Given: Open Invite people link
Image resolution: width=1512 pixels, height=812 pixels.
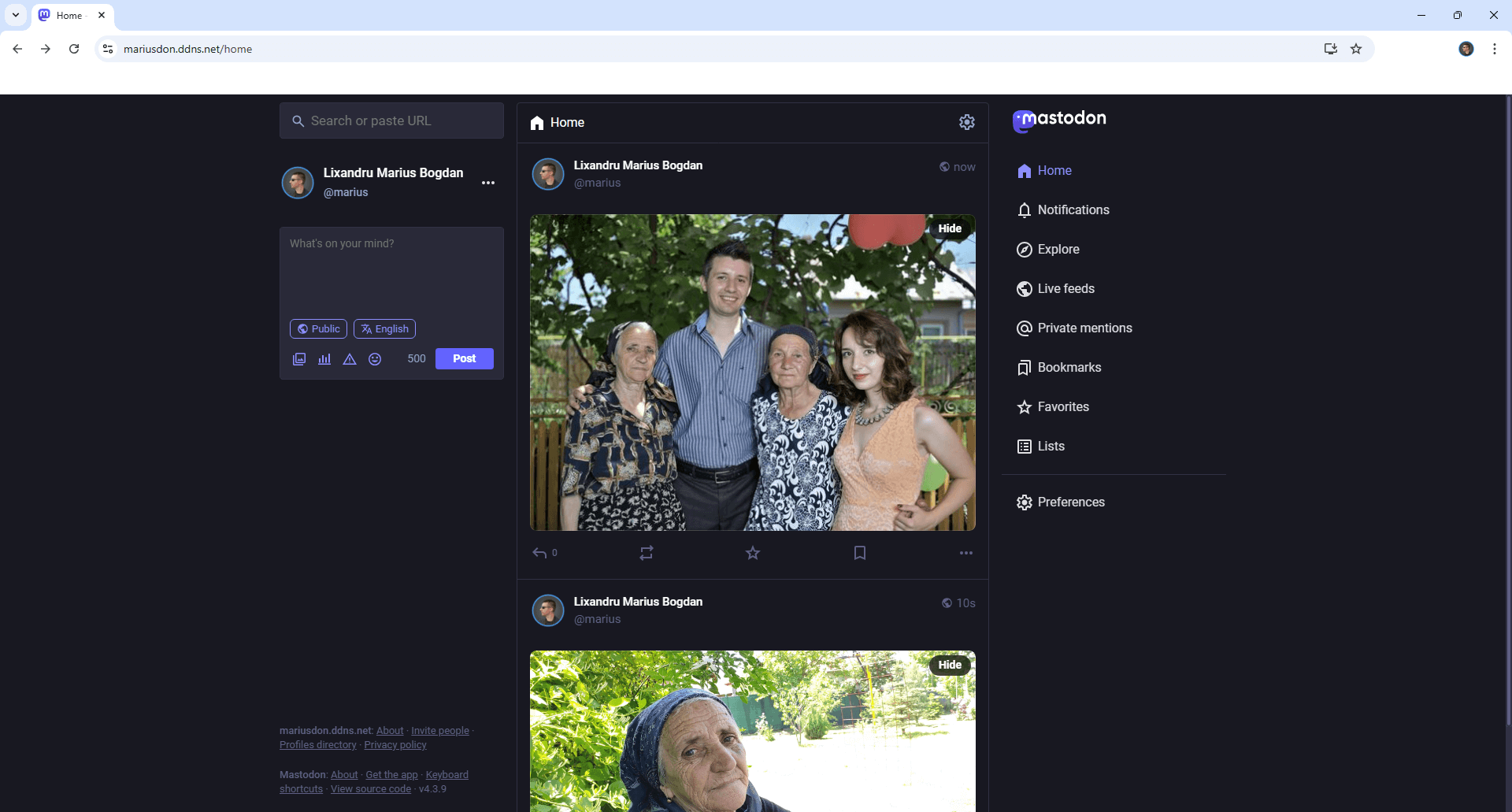Looking at the screenshot, I should pyautogui.click(x=440, y=731).
